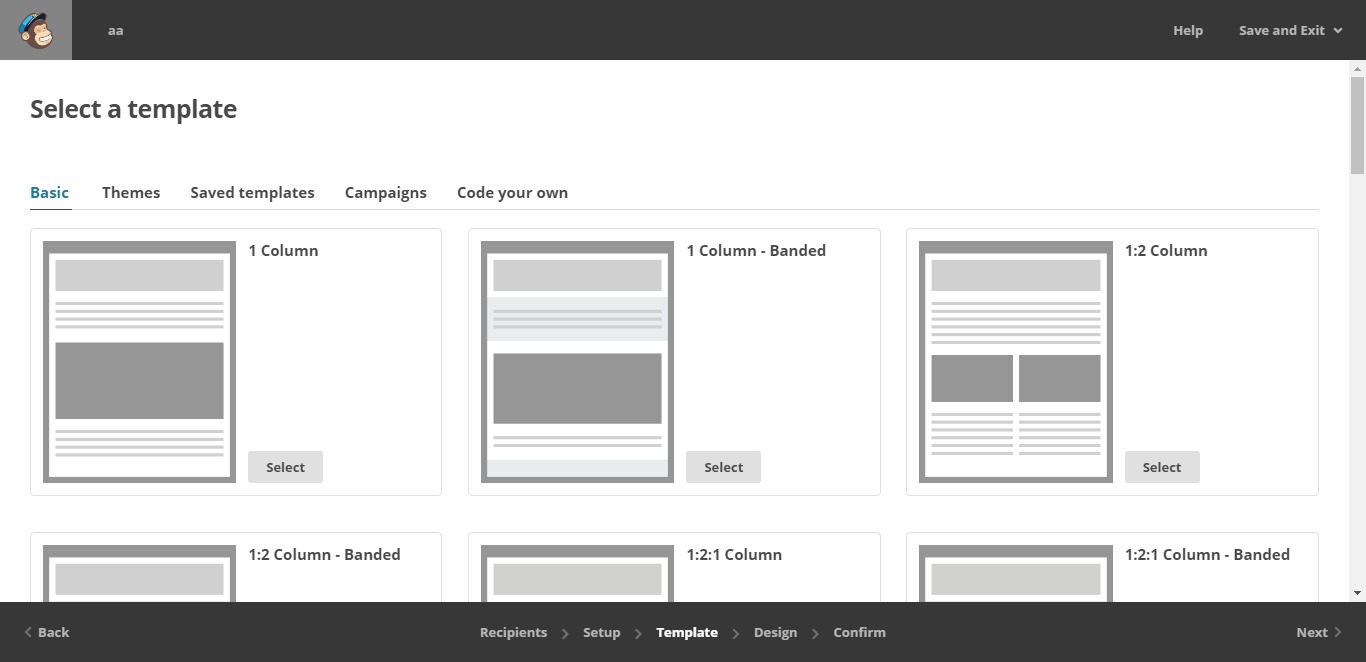Select the 1 Column template
This screenshot has width=1366, height=662.
point(285,466)
